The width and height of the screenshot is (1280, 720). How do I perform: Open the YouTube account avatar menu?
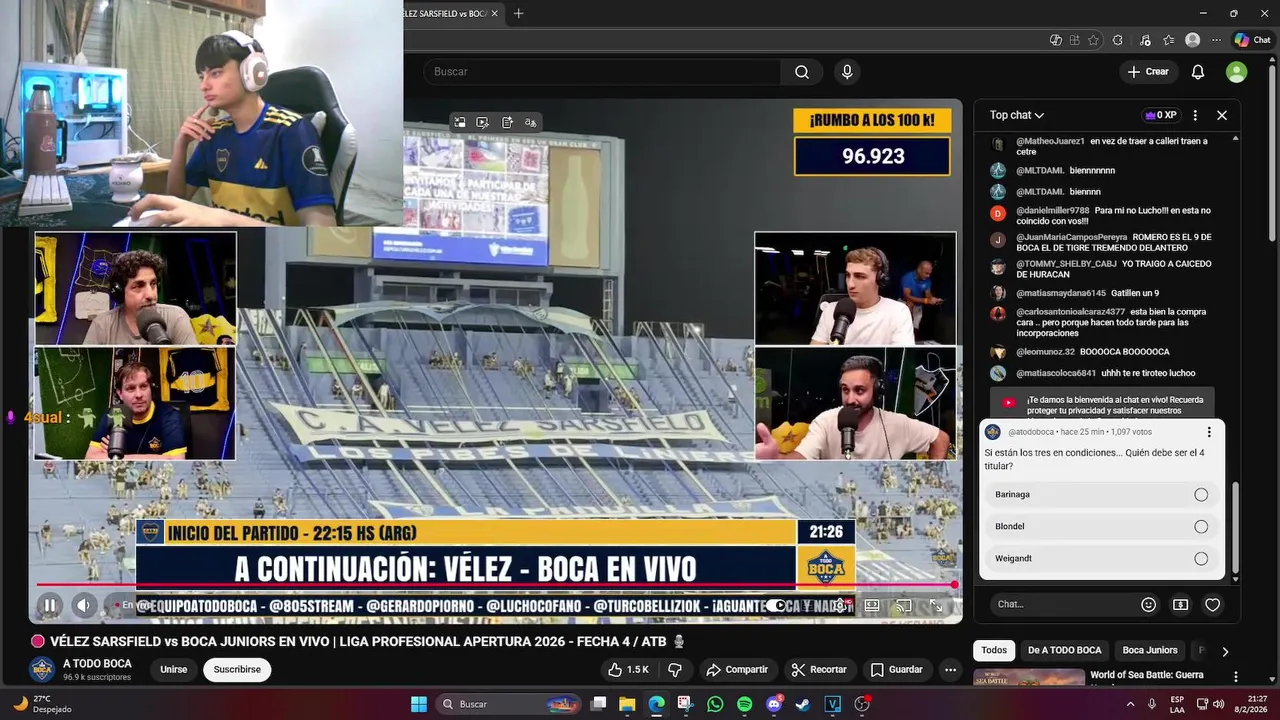(1237, 72)
